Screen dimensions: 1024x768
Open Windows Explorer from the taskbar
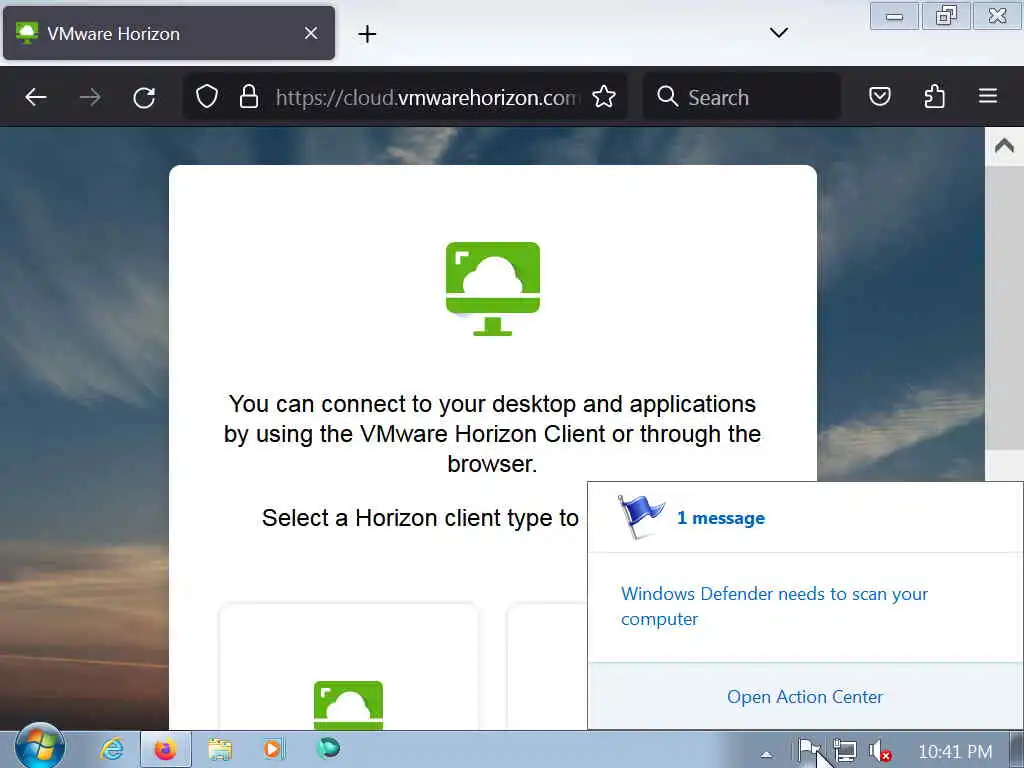pyautogui.click(x=220, y=749)
